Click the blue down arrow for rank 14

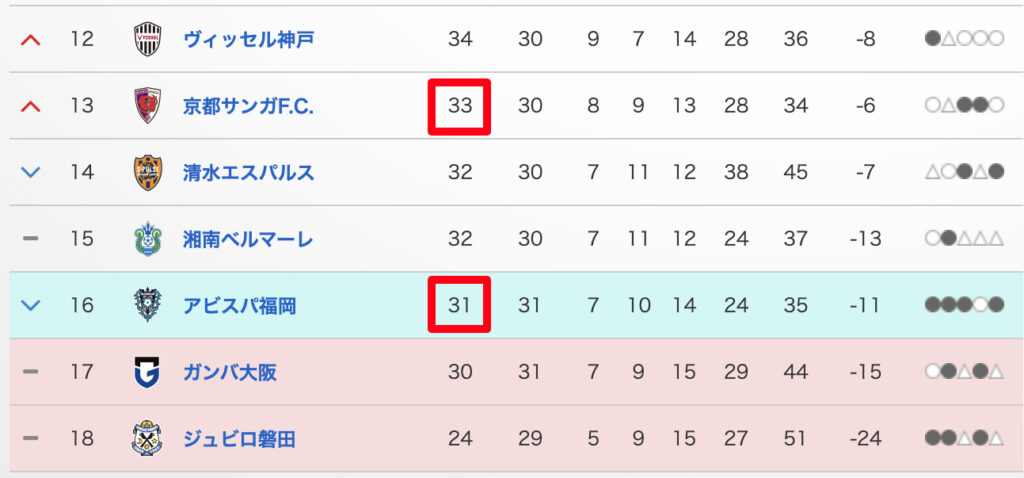coord(31,172)
